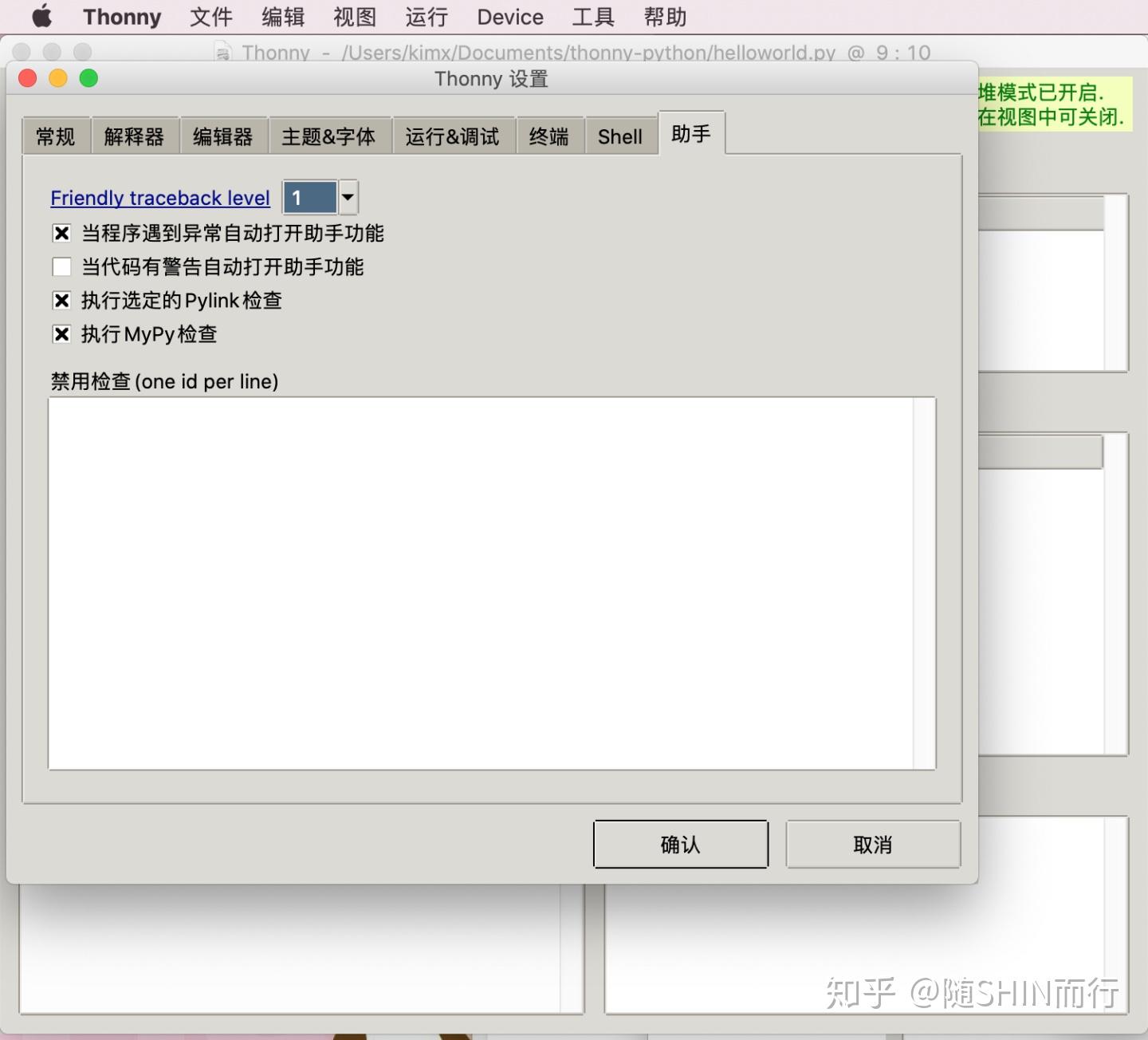The image size is (1148, 1040).
Task: Open the Friendly traceback level link
Action: tap(160, 198)
